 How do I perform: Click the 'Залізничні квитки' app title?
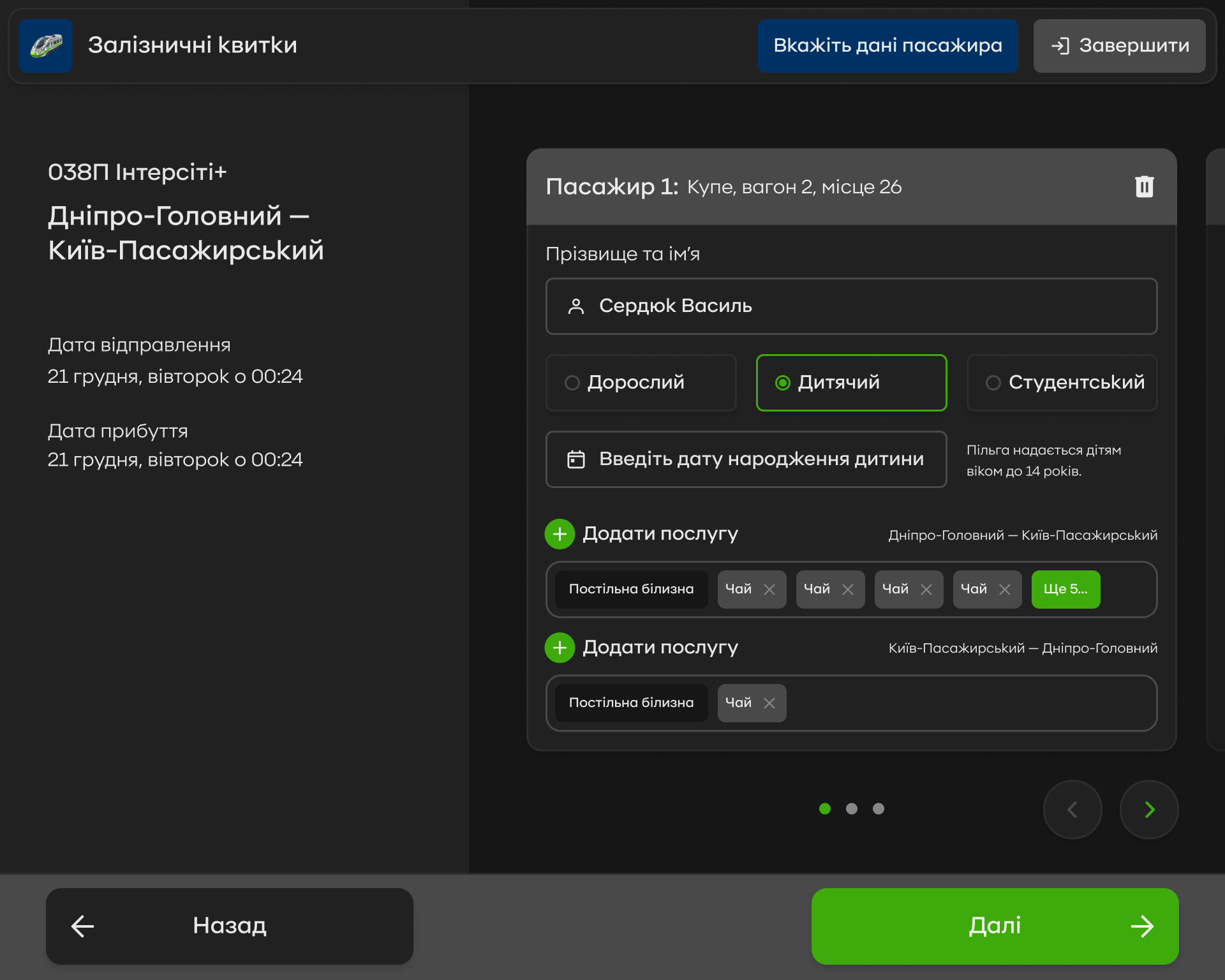(193, 45)
